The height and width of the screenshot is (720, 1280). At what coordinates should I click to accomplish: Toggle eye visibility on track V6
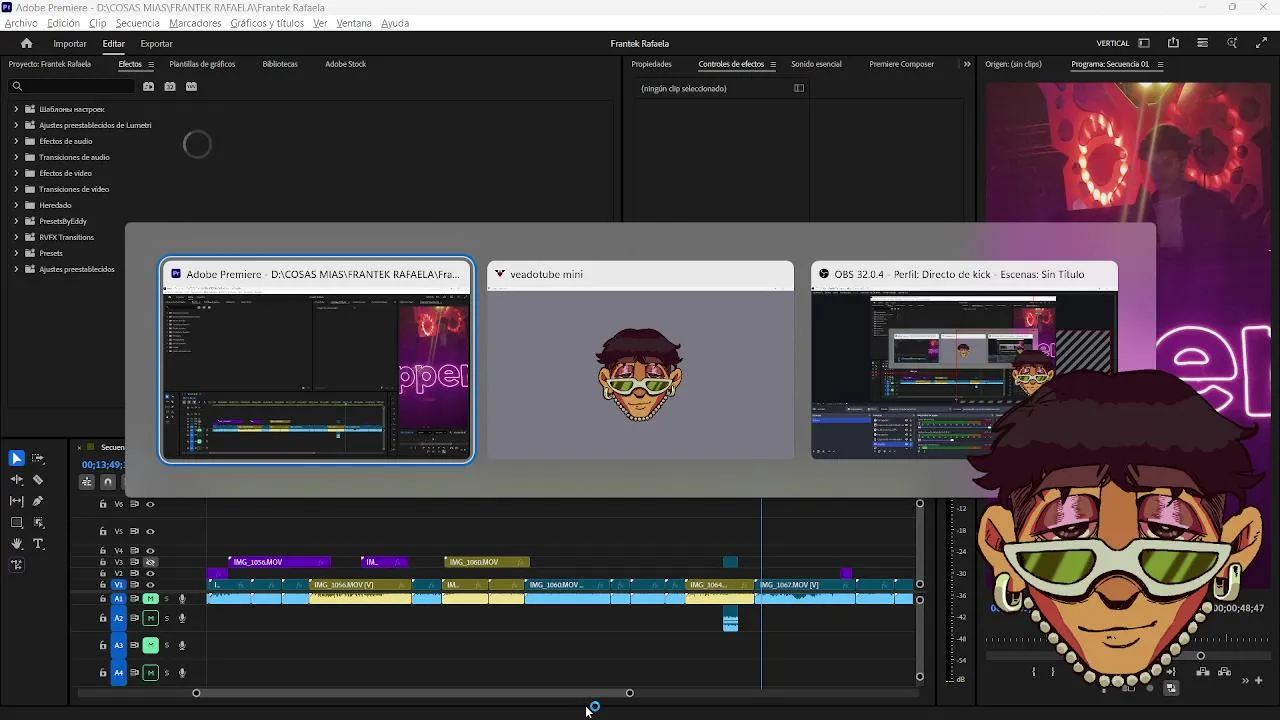click(x=150, y=504)
